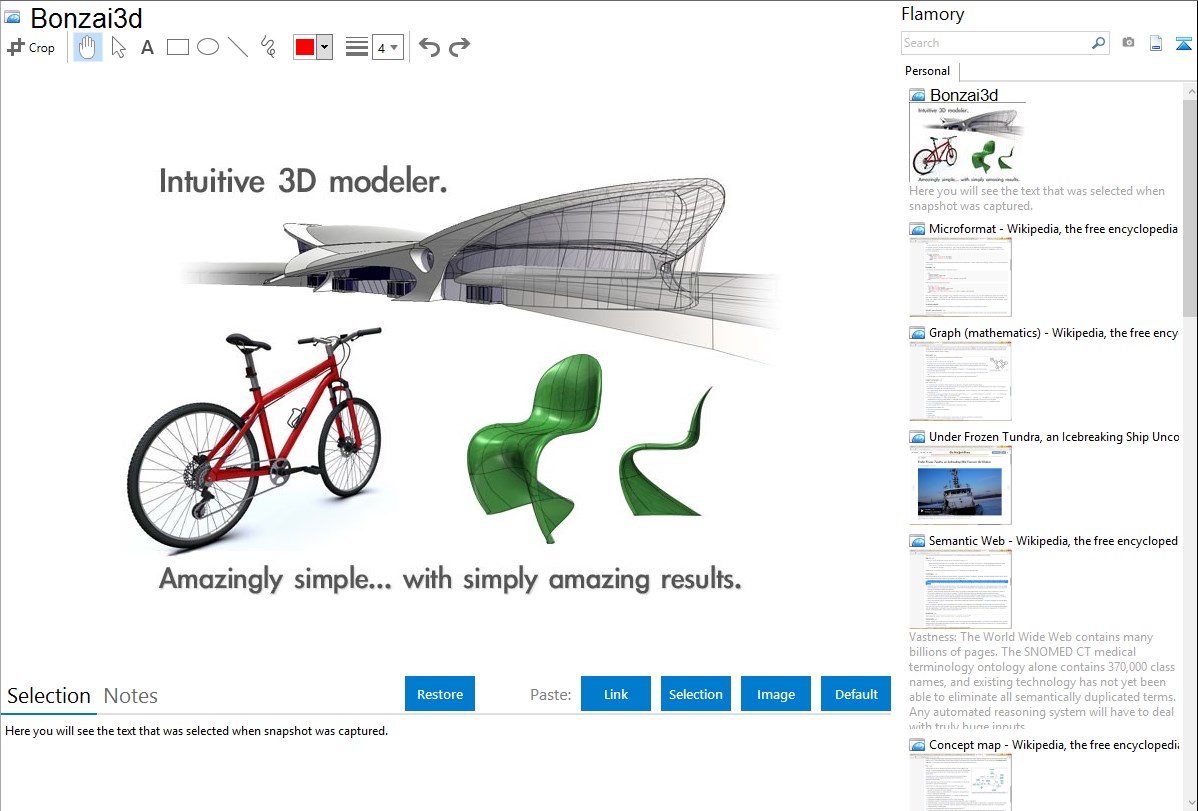Screen dimensions: 1198x811
Task: Open the Selection tab
Action: [49, 696]
